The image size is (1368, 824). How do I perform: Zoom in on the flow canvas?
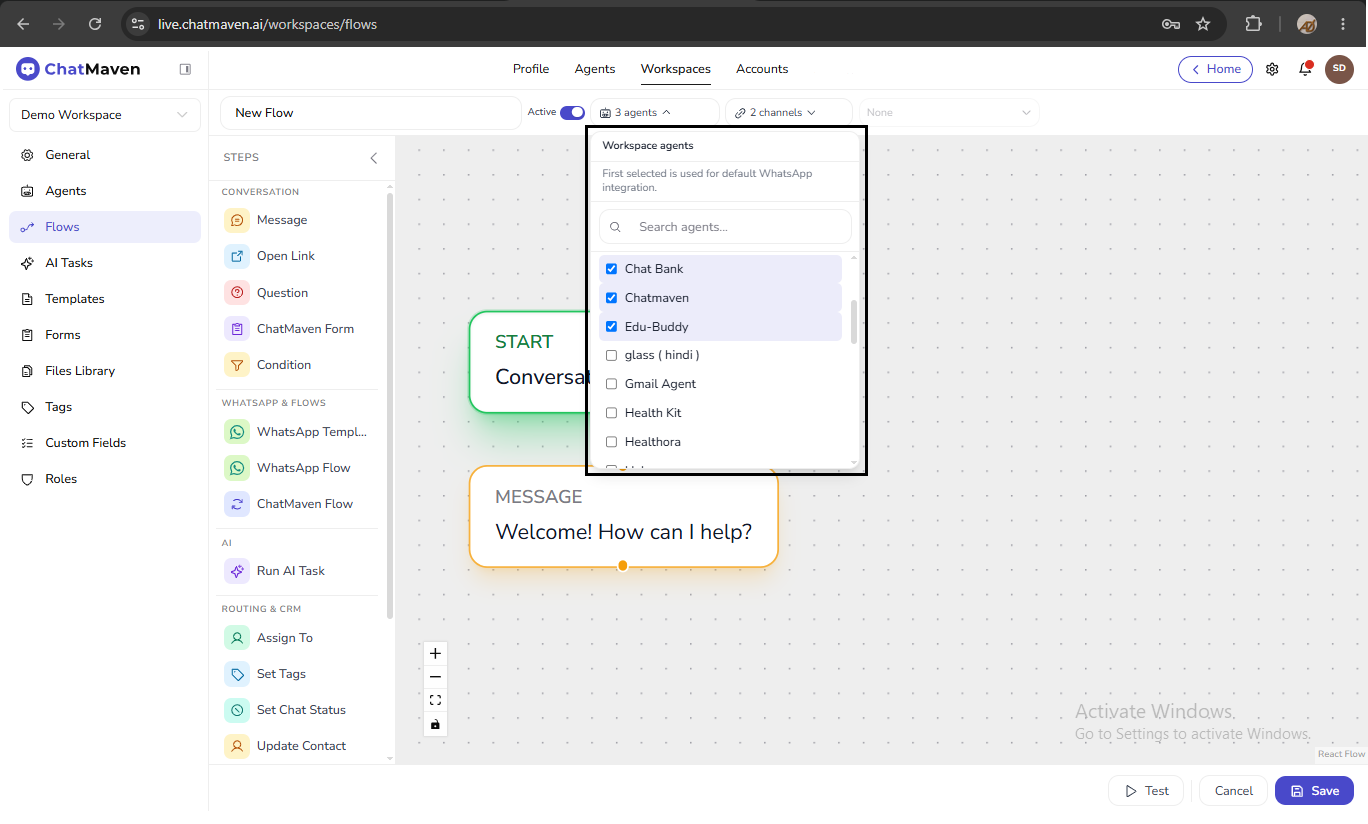pyautogui.click(x=435, y=653)
